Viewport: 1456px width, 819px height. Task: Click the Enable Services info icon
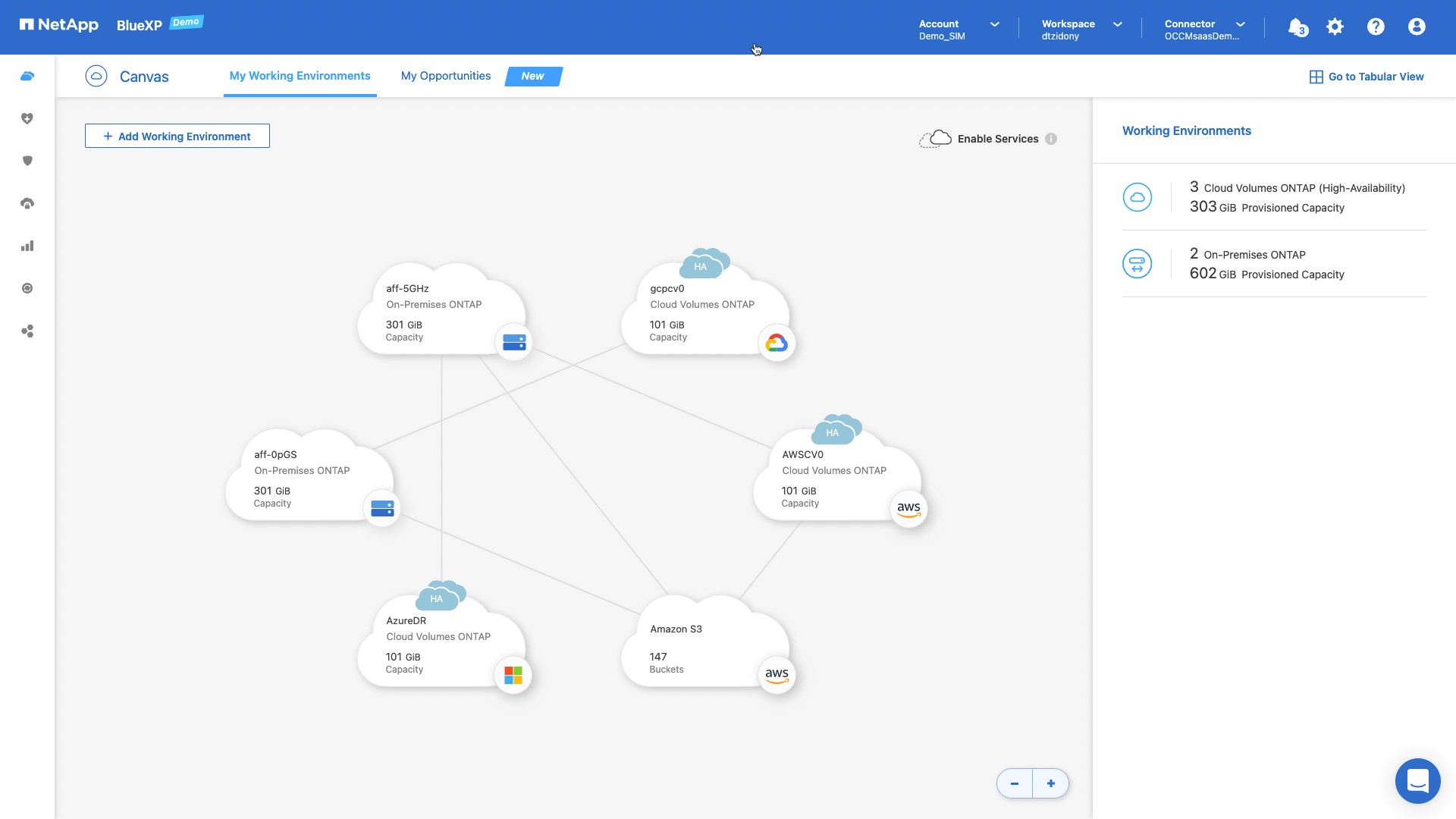coord(1050,139)
